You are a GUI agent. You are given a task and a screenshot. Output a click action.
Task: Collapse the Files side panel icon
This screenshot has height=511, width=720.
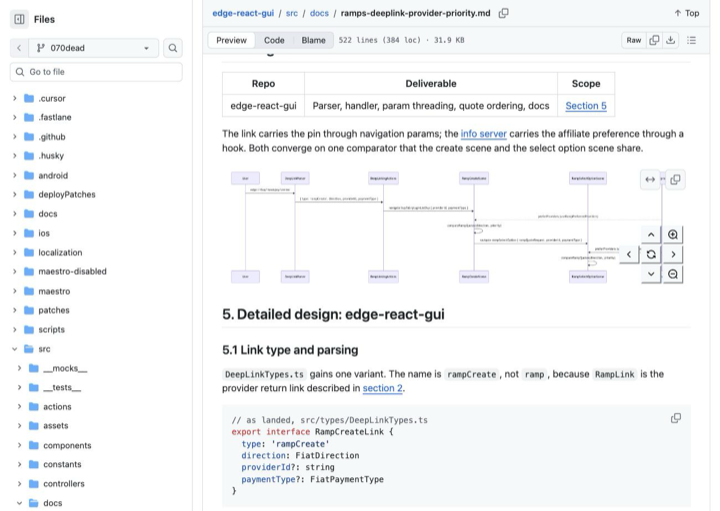pos(19,19)
